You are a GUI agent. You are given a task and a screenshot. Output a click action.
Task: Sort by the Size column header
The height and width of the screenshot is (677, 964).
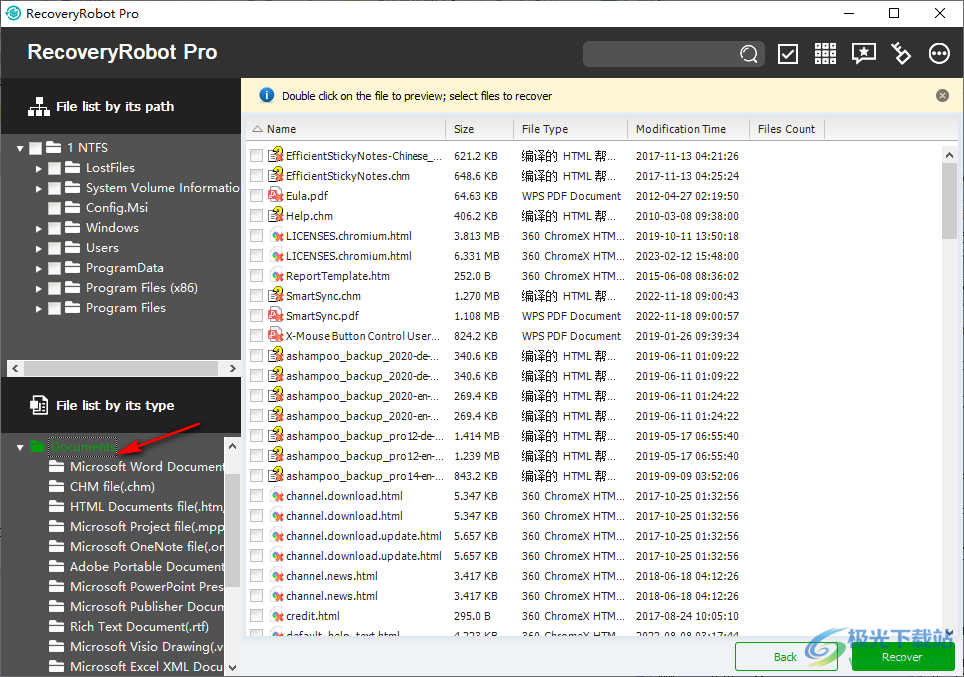[480, 129]
